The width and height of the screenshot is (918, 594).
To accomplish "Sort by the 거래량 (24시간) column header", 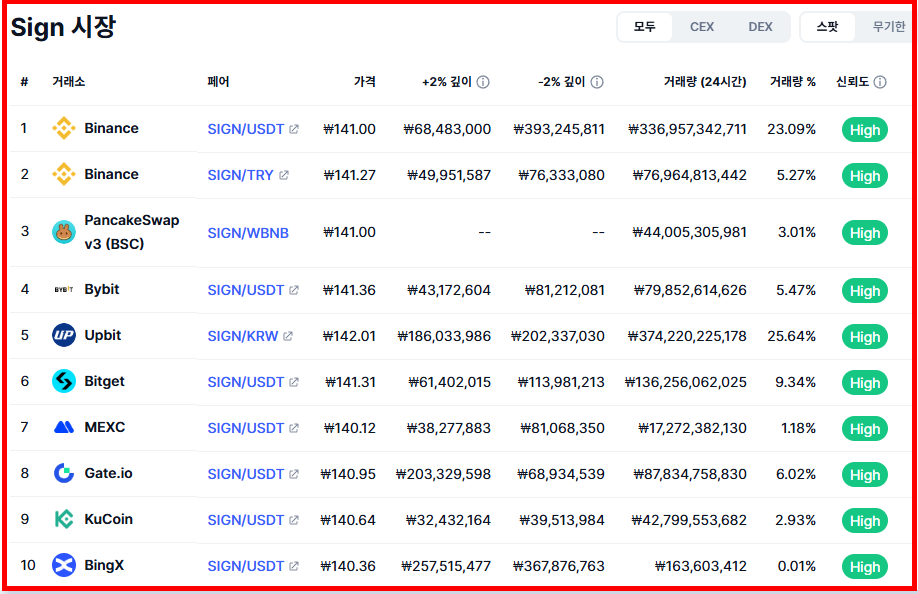I will [705, 82].
